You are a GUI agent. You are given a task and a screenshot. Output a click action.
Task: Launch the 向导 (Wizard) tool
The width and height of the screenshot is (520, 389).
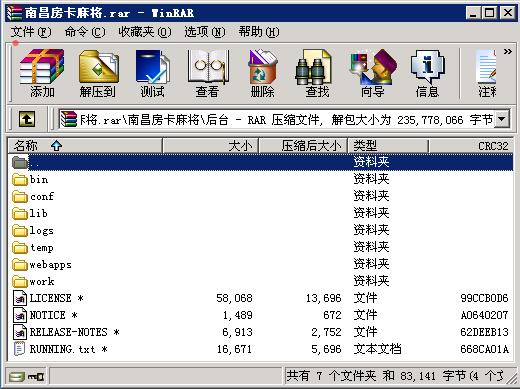[373, 73]
